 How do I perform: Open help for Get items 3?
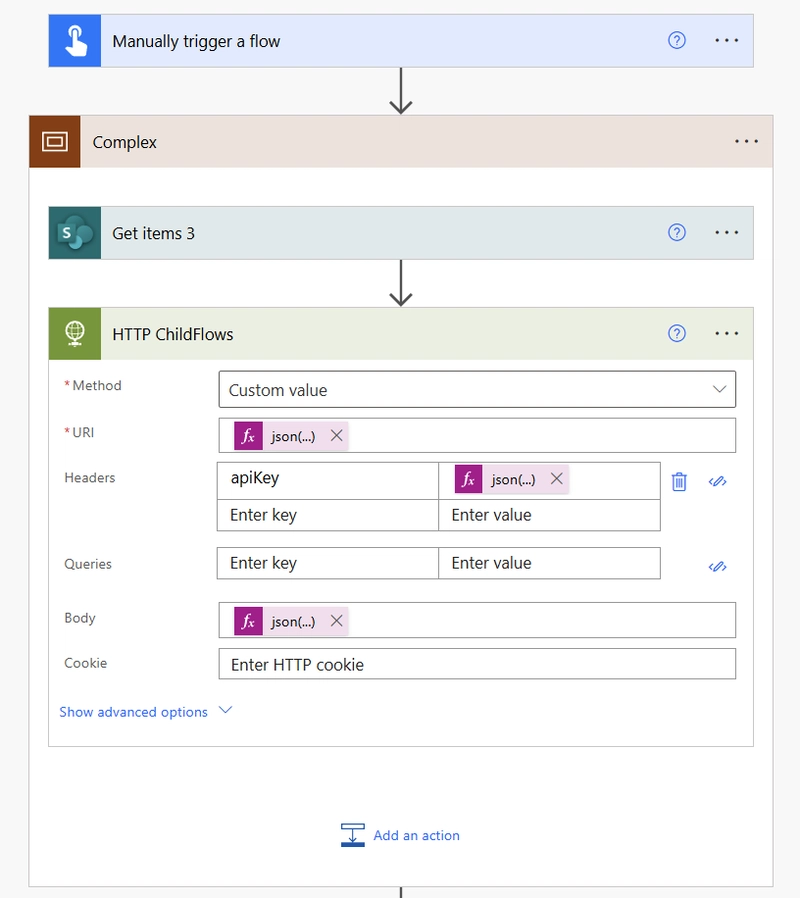pyautogui.click(x=676, y=233)
